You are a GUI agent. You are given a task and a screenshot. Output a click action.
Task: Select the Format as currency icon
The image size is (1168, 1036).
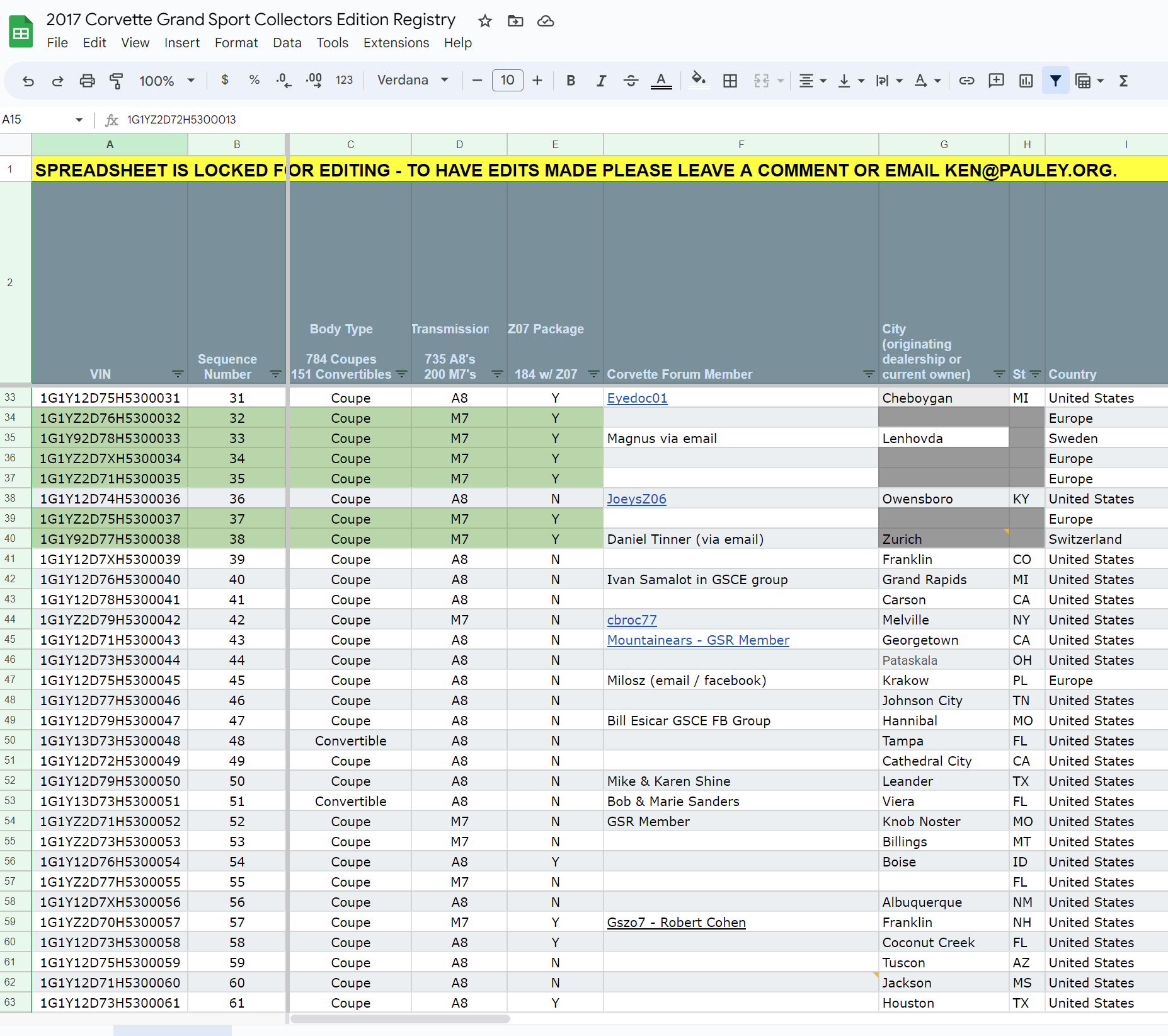[x=225, y=81]
